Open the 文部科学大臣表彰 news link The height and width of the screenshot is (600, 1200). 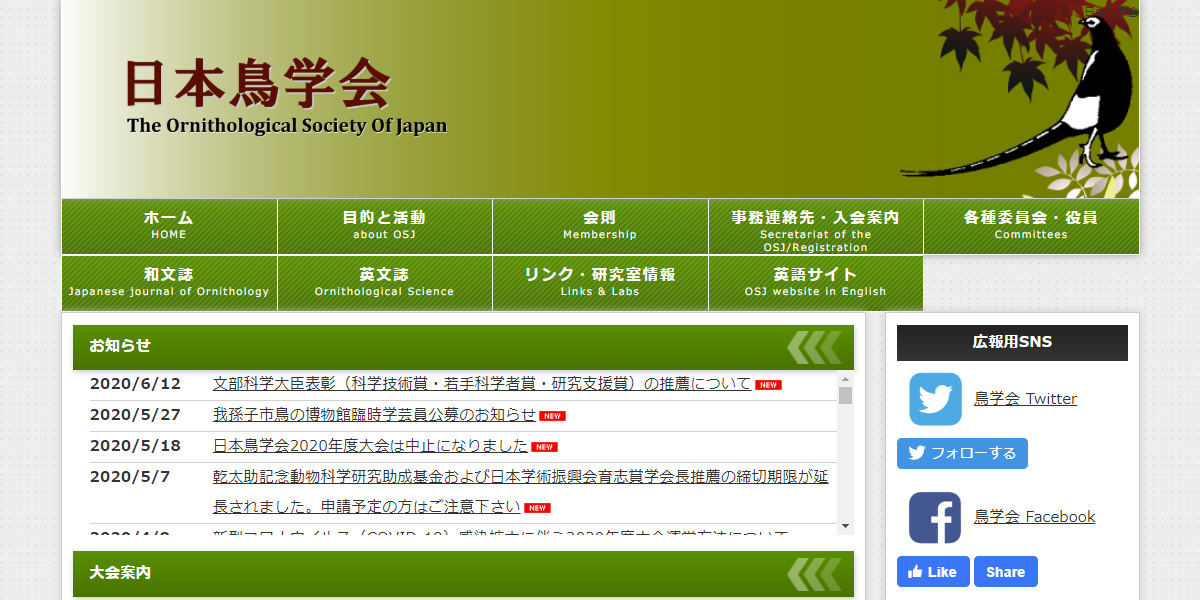tap(482, 384)
